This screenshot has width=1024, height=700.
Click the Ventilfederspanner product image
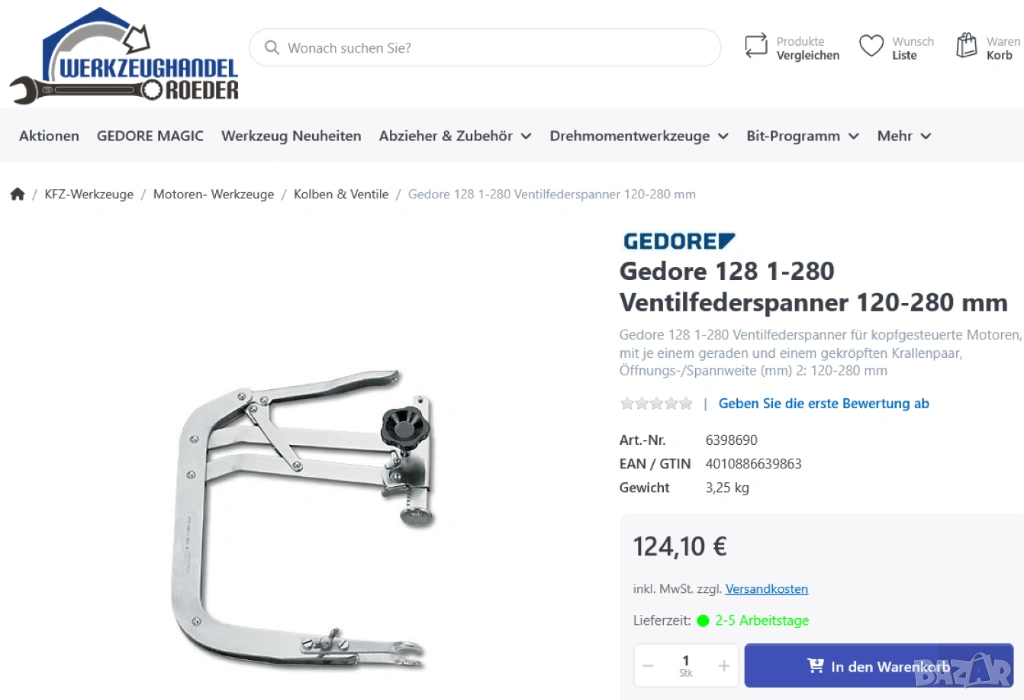coord(304,519)
